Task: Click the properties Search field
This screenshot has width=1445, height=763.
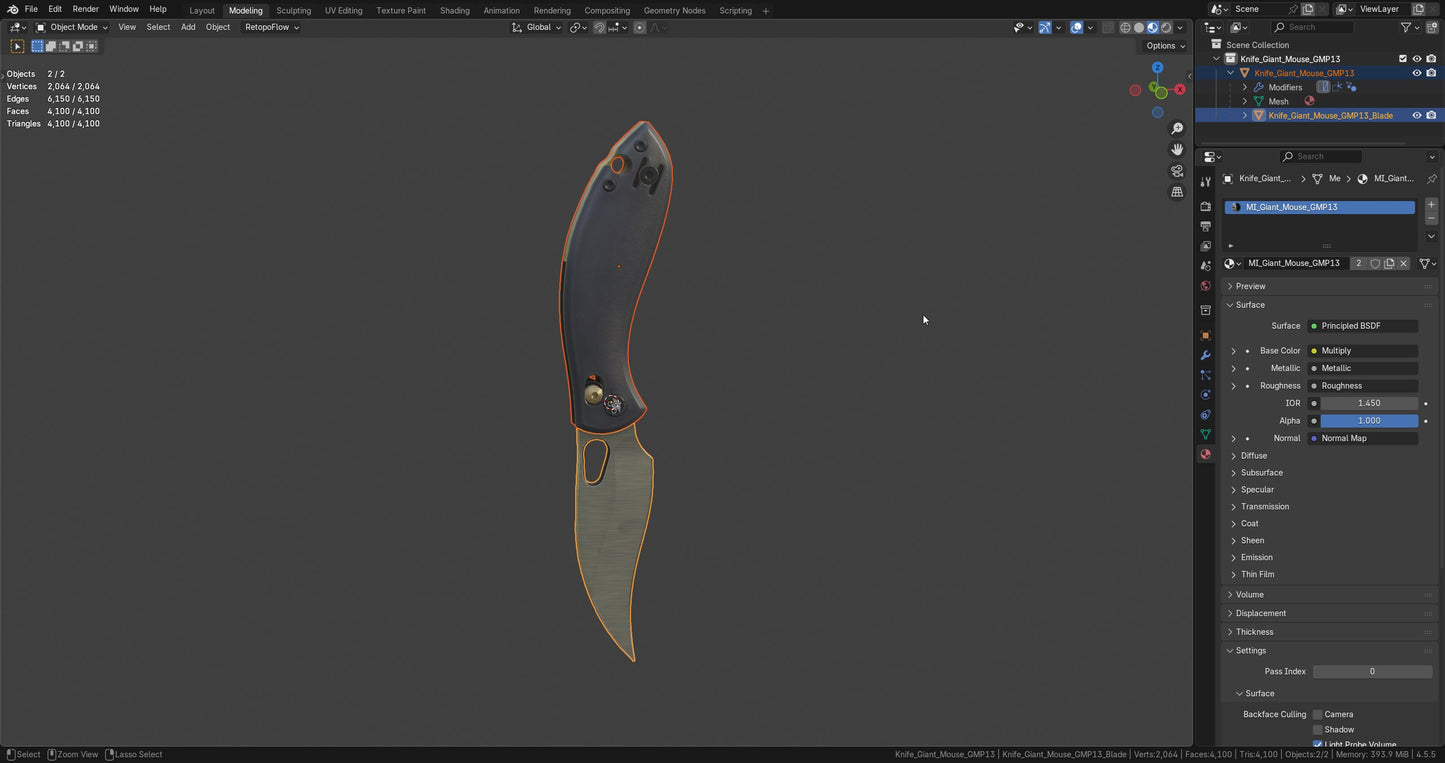Action: point(1320,156)
